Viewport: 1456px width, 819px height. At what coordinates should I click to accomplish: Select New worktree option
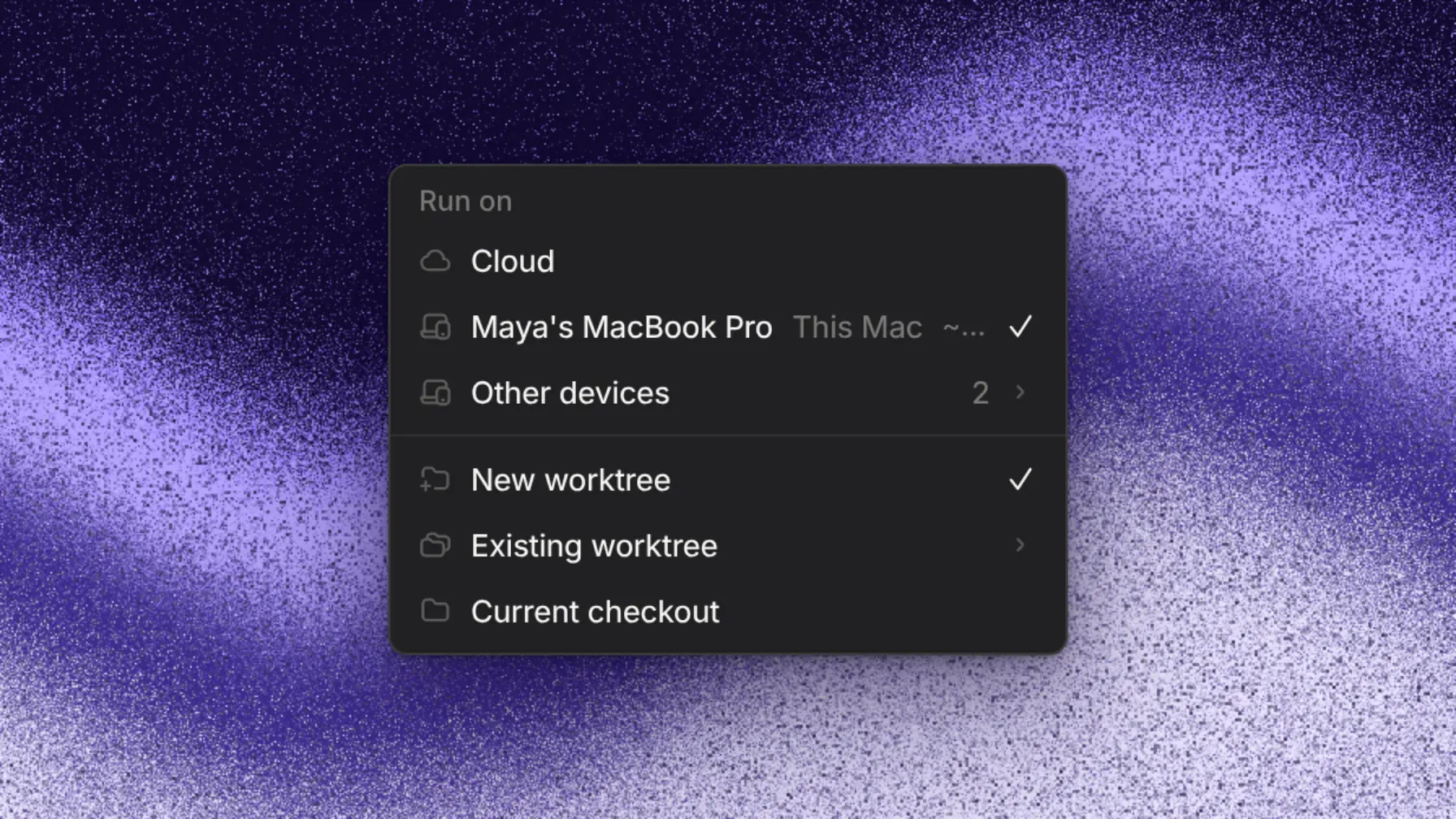click(728, 479)
